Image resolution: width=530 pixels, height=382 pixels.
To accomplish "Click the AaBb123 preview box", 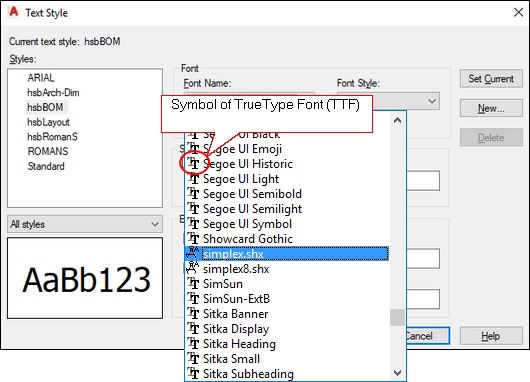I will 85,278.
